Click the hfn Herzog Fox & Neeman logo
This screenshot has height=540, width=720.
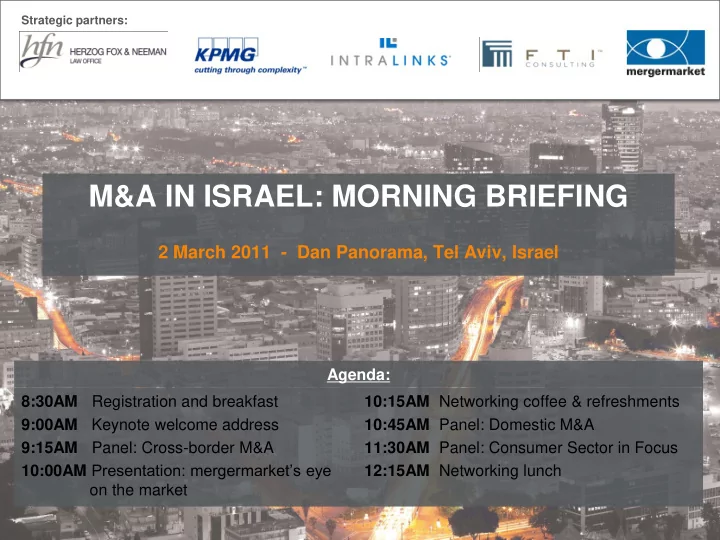(93, 51)
